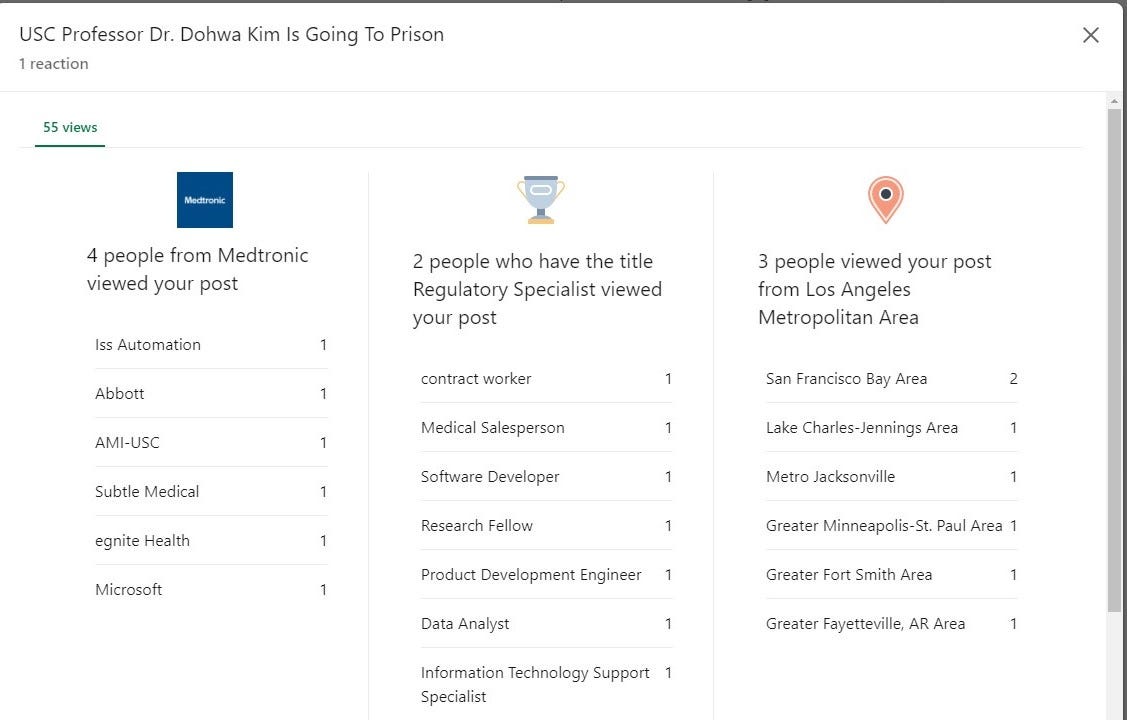Select the egnite Health company row
Viewport: 1127px width, 720px height.
point(211,540)
